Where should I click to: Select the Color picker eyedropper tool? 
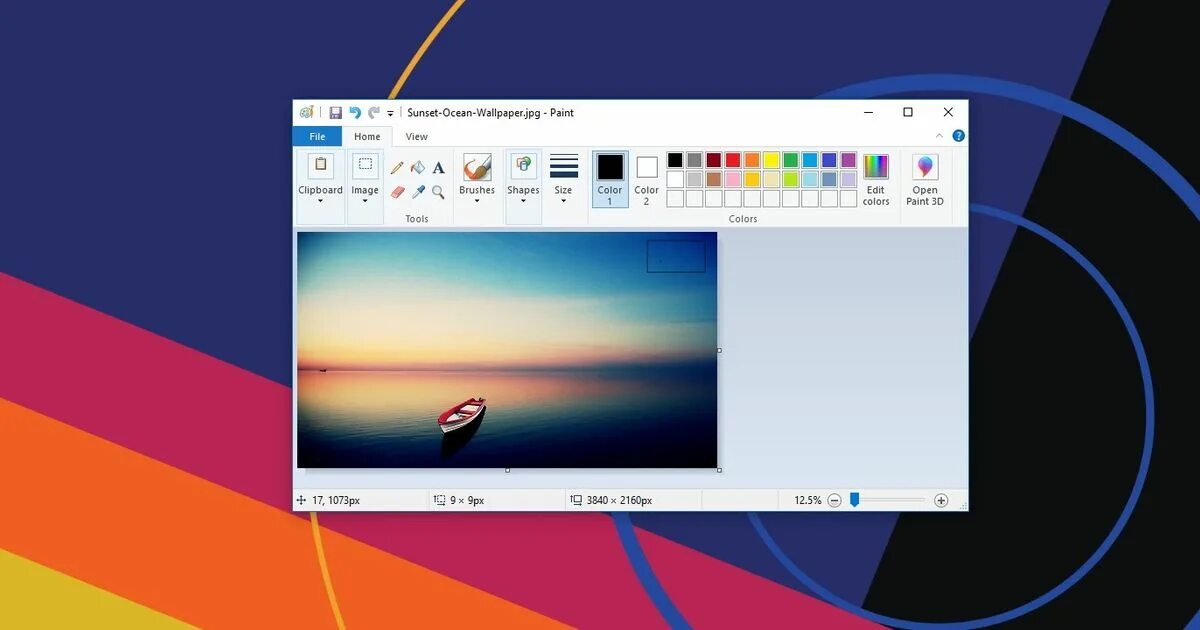coord(418,191)
